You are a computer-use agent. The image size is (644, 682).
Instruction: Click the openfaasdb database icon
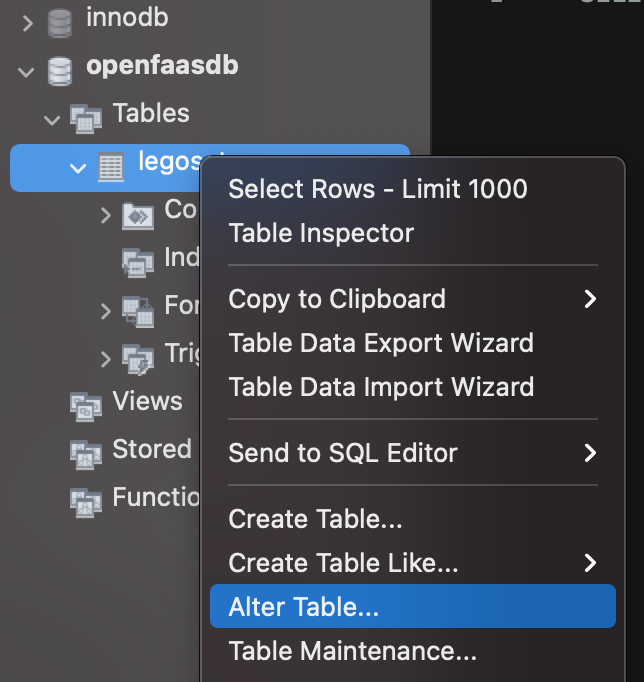point(60,69)
